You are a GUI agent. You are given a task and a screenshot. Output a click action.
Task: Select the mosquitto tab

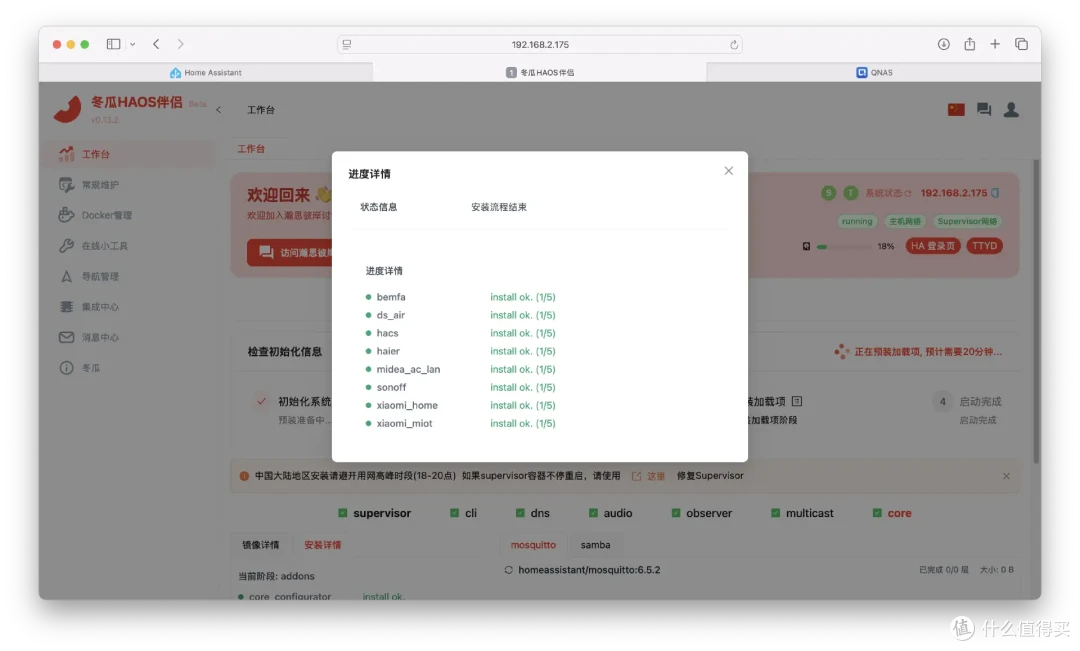533,545
